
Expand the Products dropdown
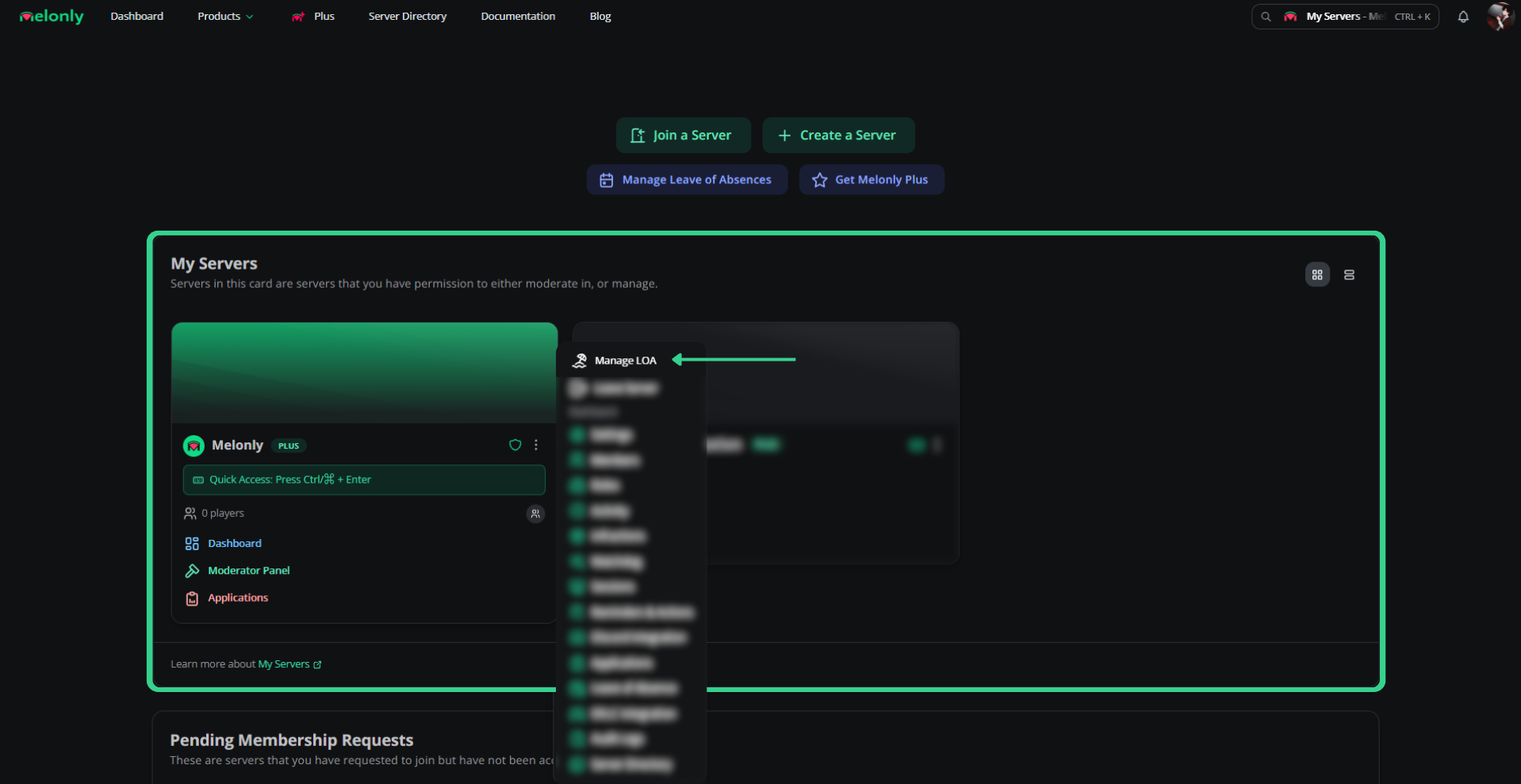[225, 16]
